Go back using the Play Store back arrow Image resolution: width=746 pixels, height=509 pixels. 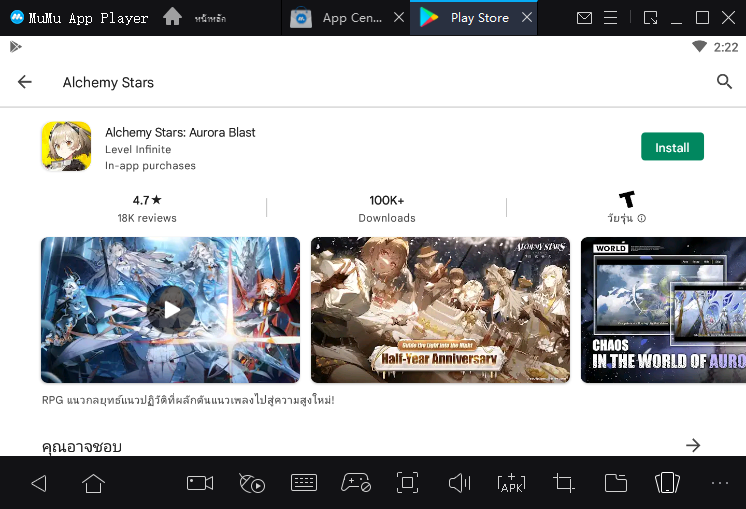coord(25,82)
